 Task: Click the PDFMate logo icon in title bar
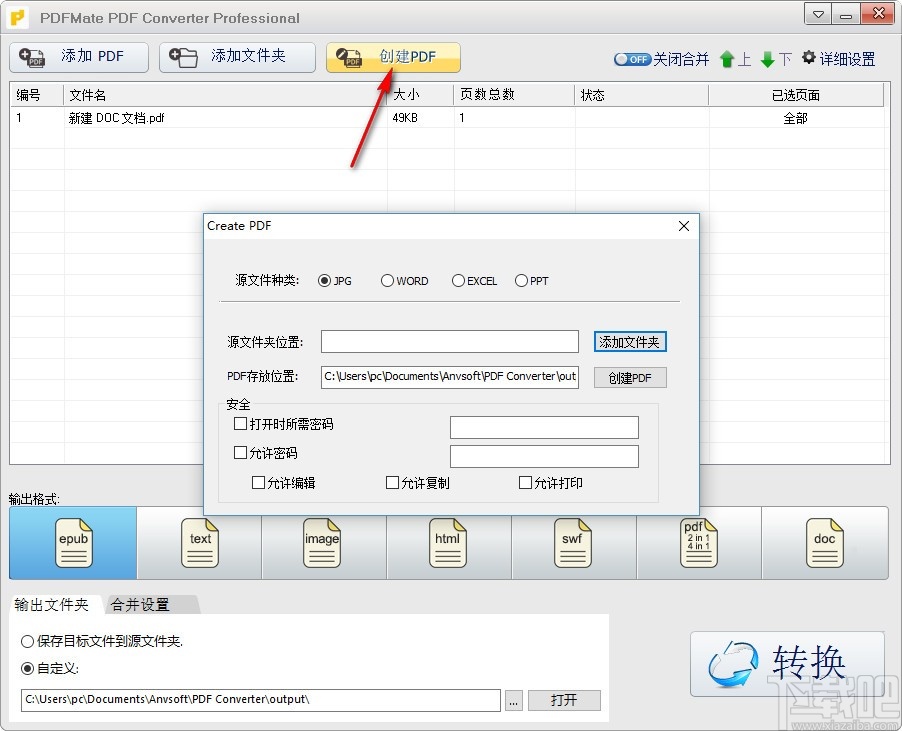pos(18,17)
